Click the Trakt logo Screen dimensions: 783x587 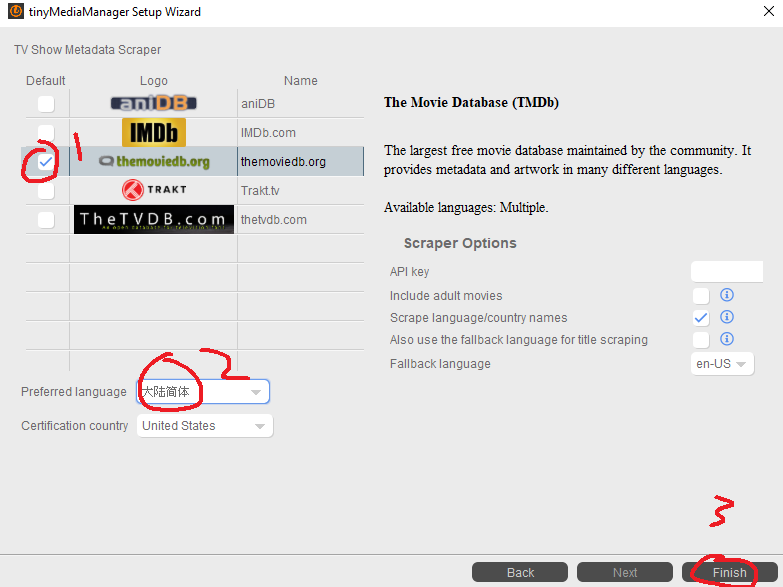pos(154,190)
